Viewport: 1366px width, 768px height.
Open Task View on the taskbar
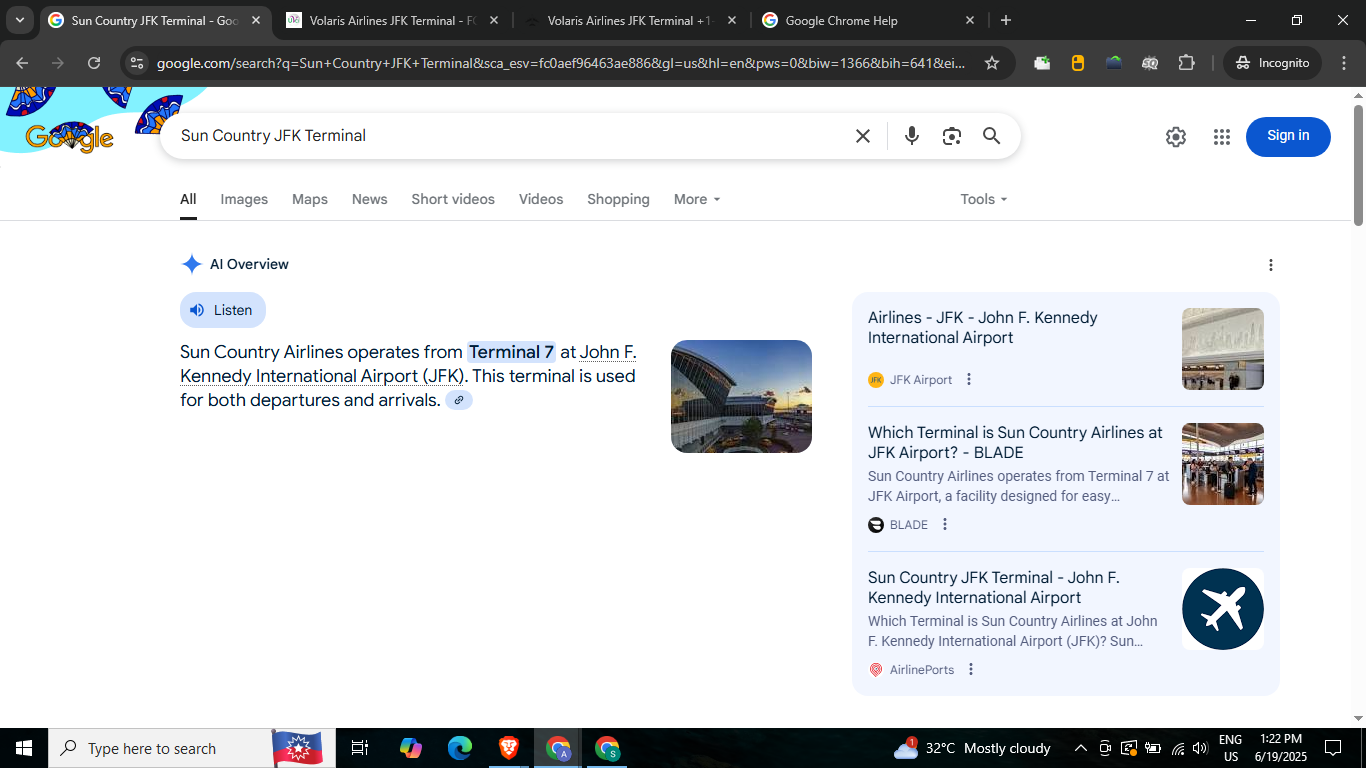(x=360, y=748)
